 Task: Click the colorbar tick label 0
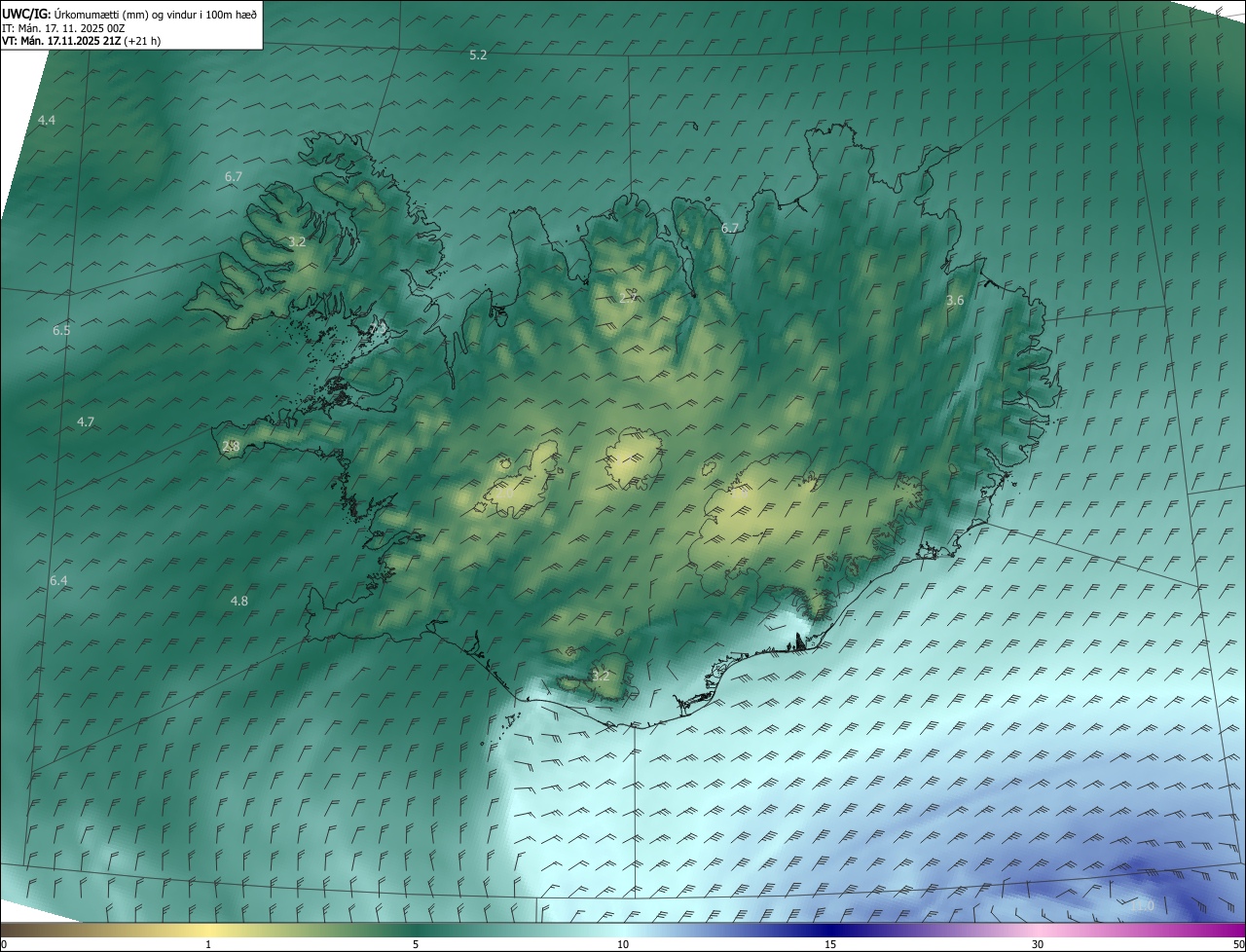pyautogui.click(x=4, y=944)
